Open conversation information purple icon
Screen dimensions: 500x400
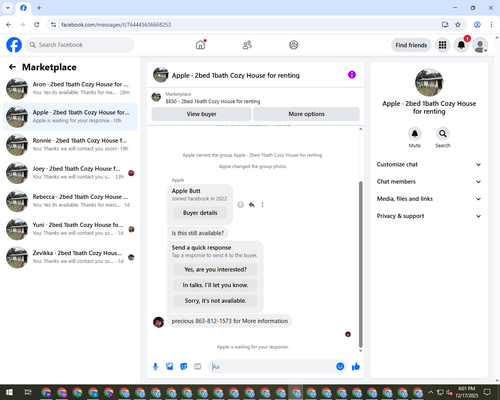click(x=352, y=75)
